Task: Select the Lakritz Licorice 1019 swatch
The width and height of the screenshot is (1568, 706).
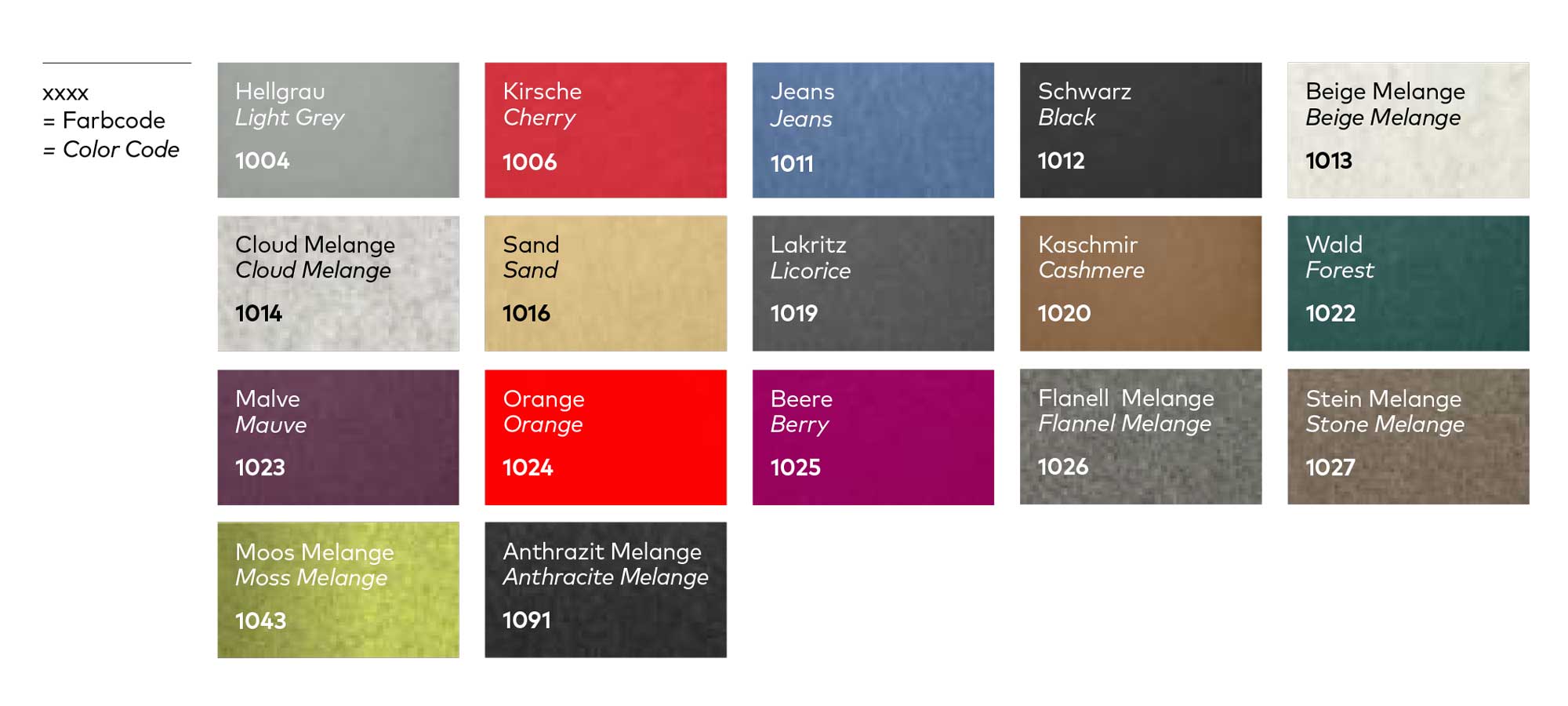Action: coord(873,283)
